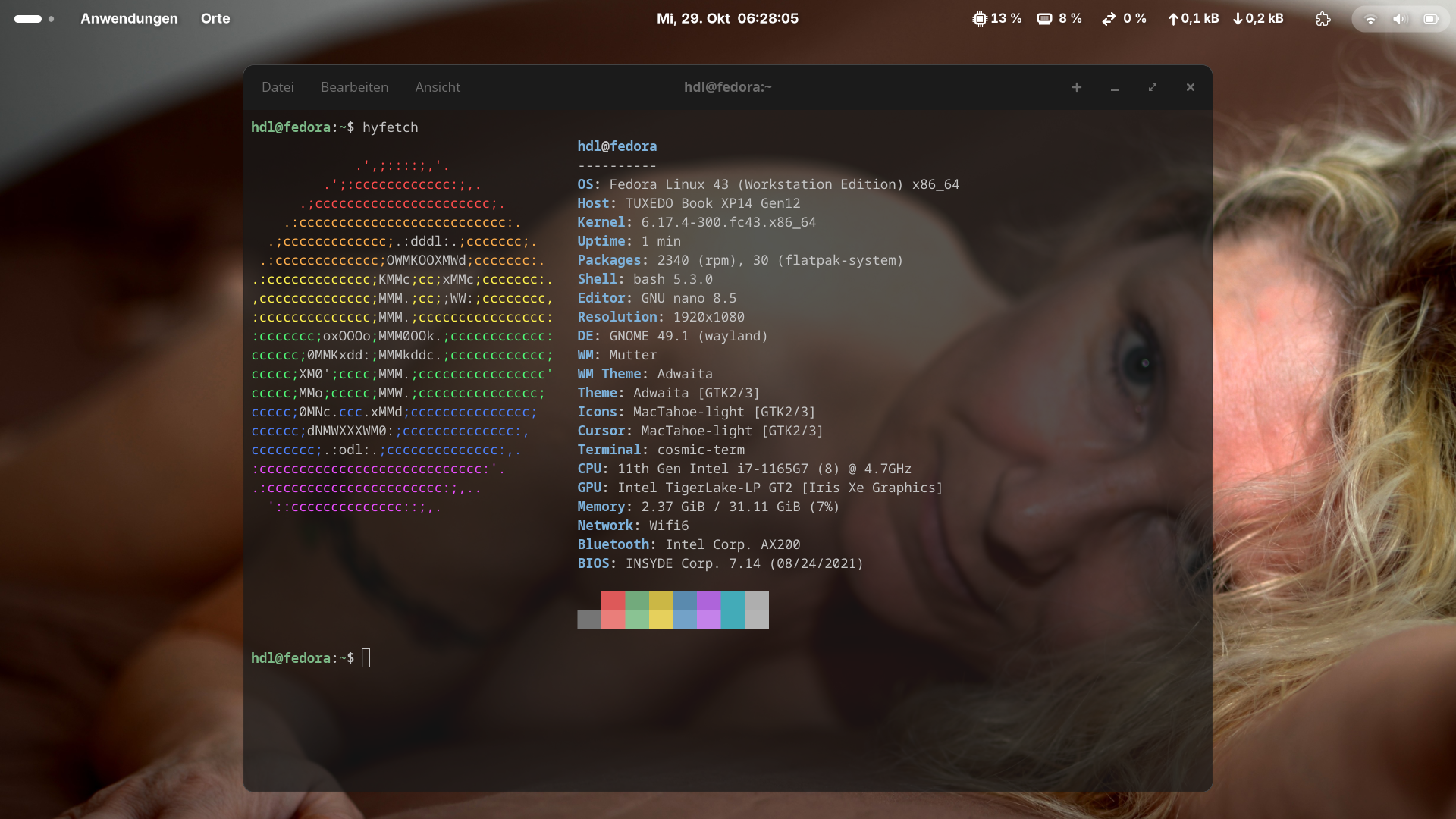
Task: Click the battery status icon
Action: click(1430, 19)
